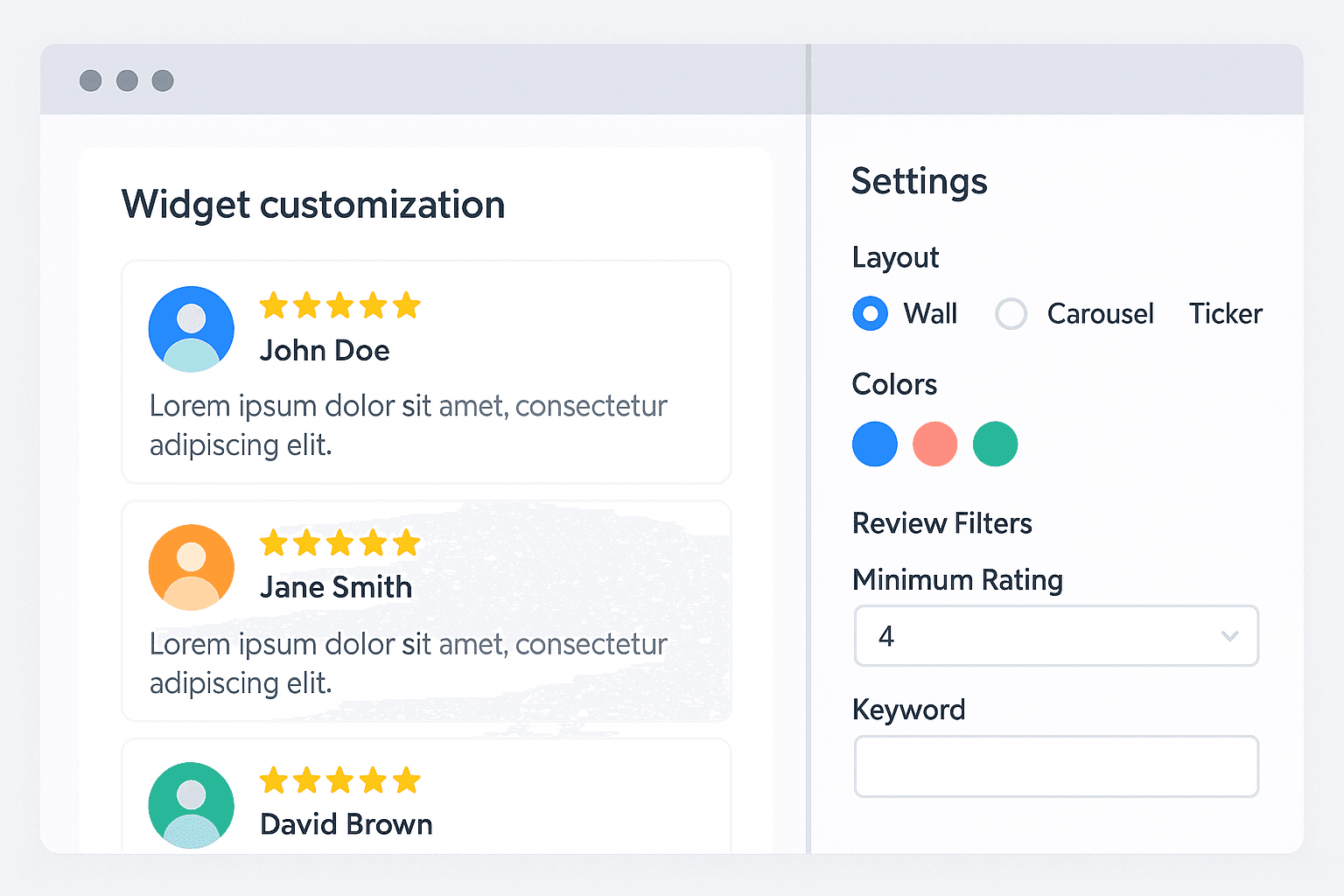Screen dimensions: 1344x896
Task: Click inside the Keyword input field
Action: pos(1055,766)
